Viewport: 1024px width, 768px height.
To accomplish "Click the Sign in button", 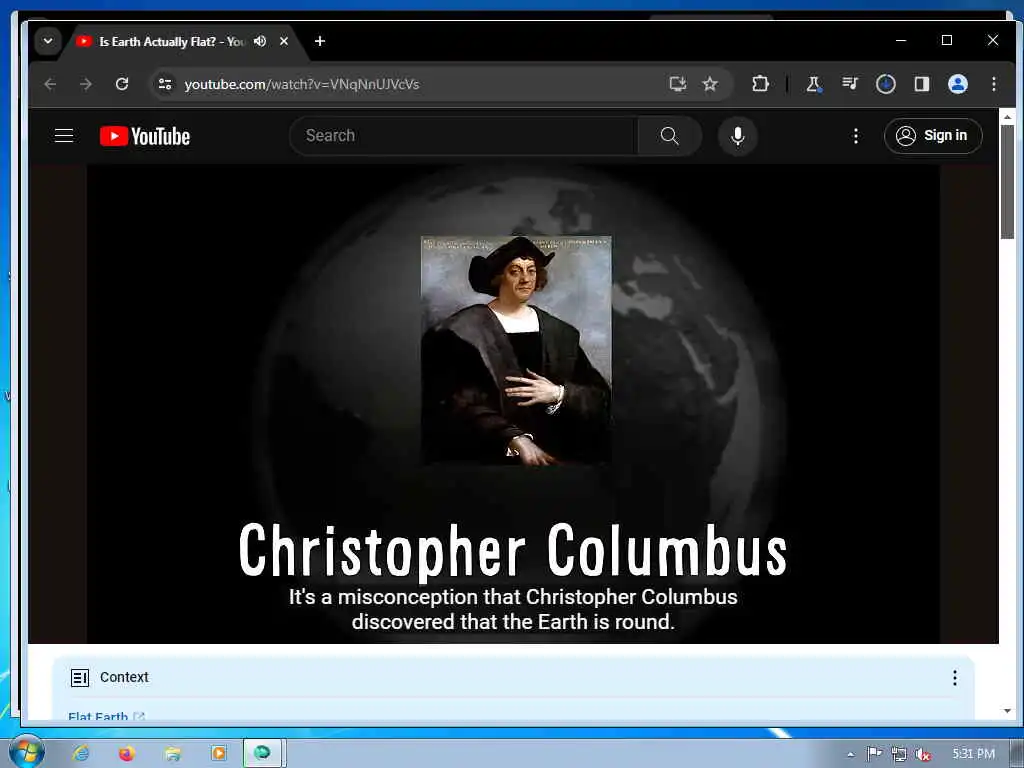I will click(933, 136).
